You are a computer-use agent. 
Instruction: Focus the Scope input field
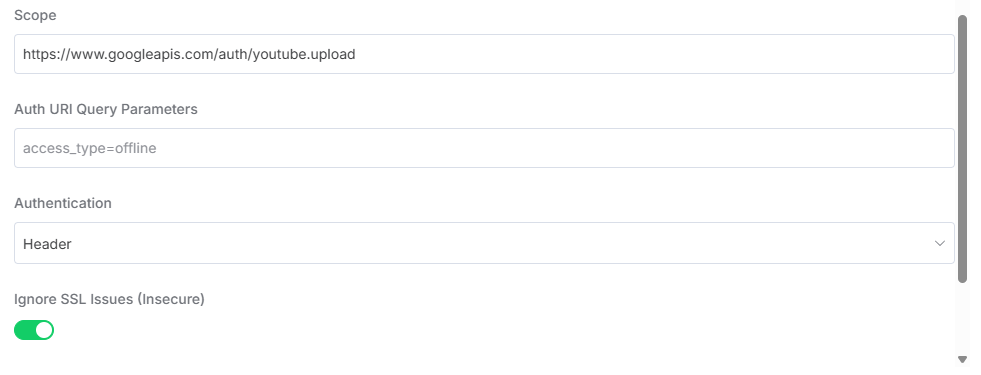(x=484, y=54)
